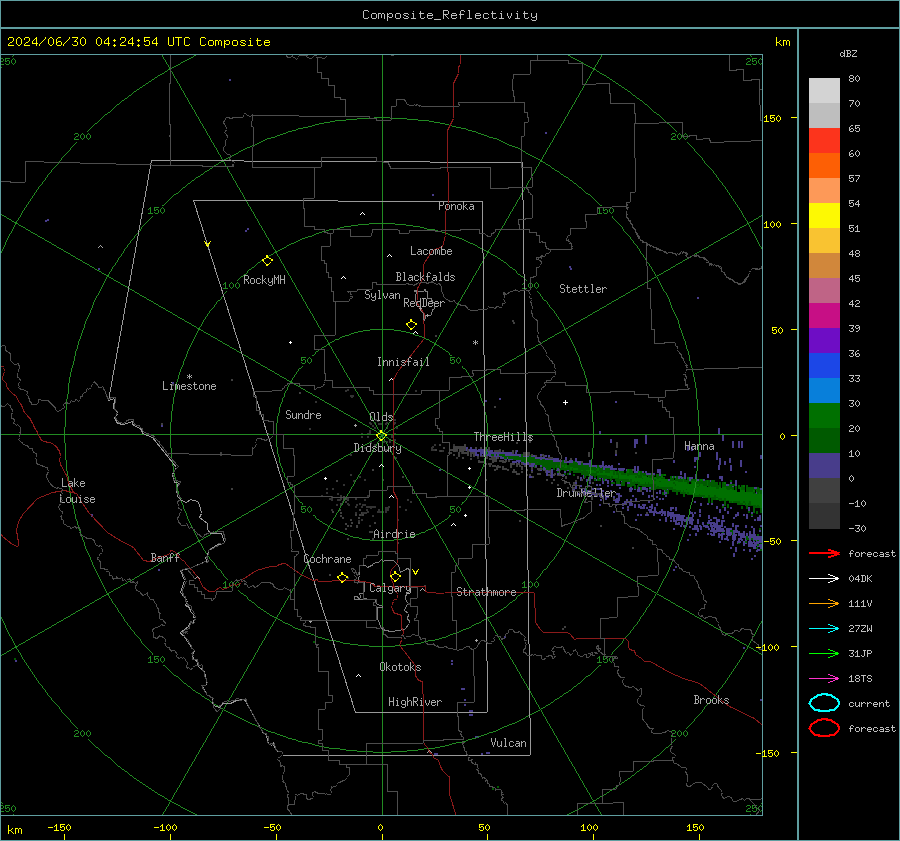The image size is (900, 841).
Task: Click the yellow diamond marker above Calgary
Action: [395, 576]
